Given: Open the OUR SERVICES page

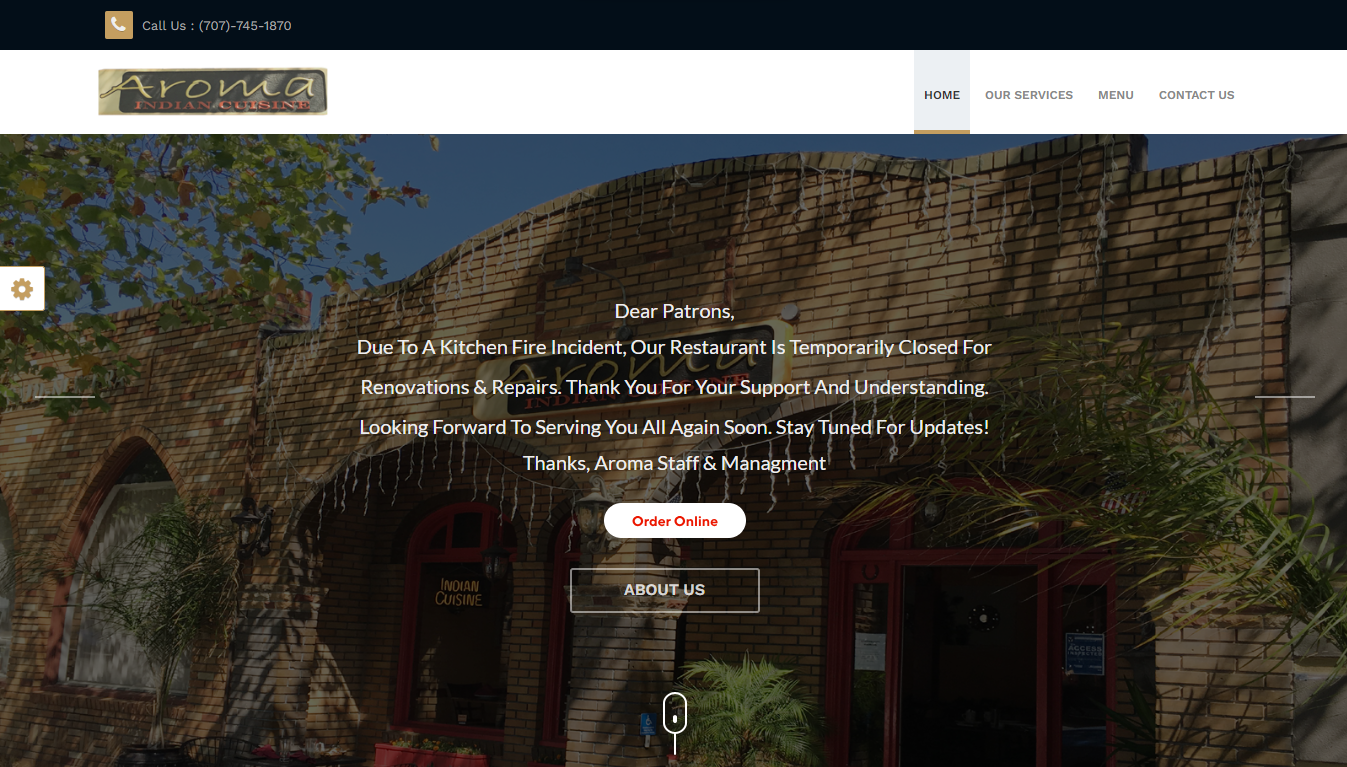Looking at the screenshot, I should (1029, 95).
